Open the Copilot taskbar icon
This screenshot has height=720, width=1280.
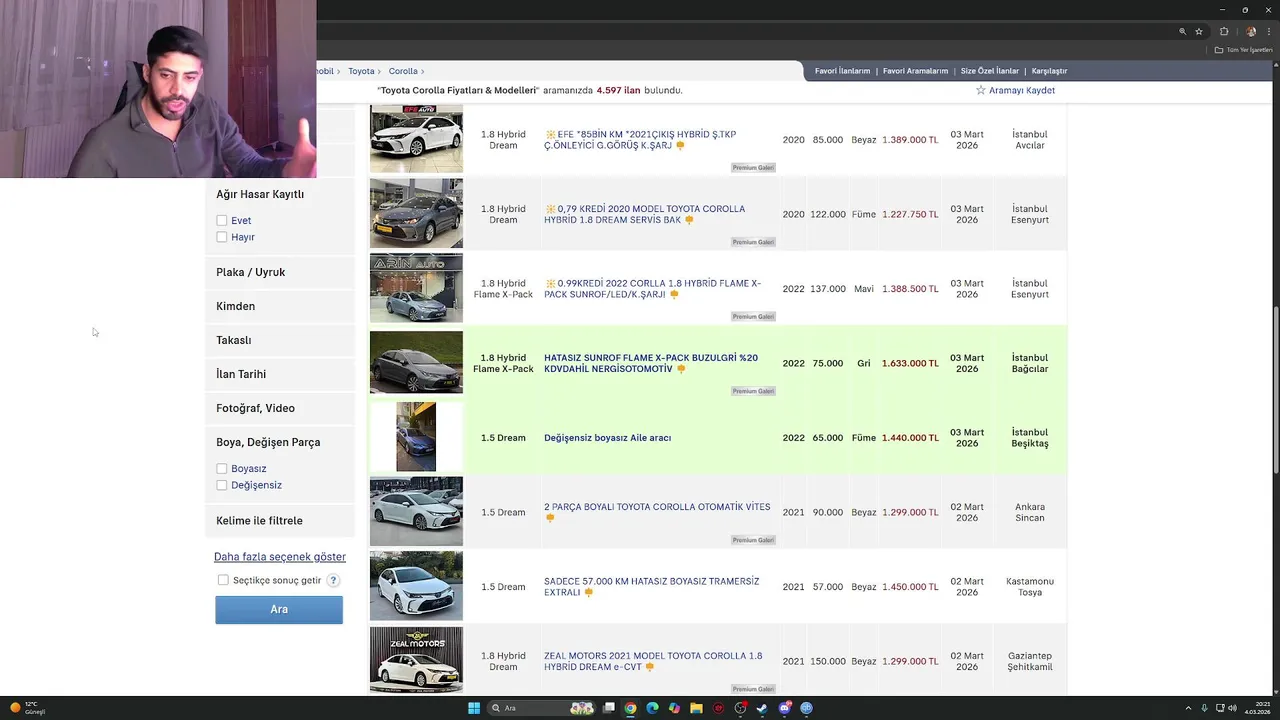674,708
